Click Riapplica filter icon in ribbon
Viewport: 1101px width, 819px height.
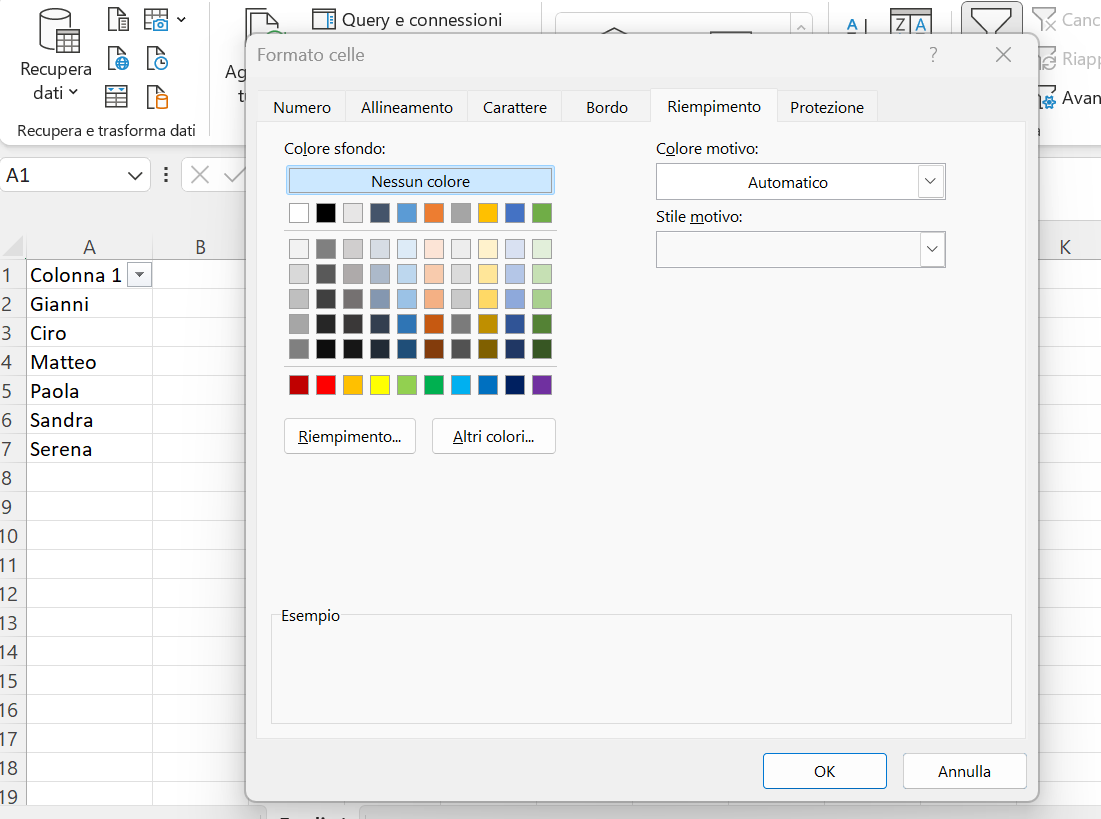1047,58
